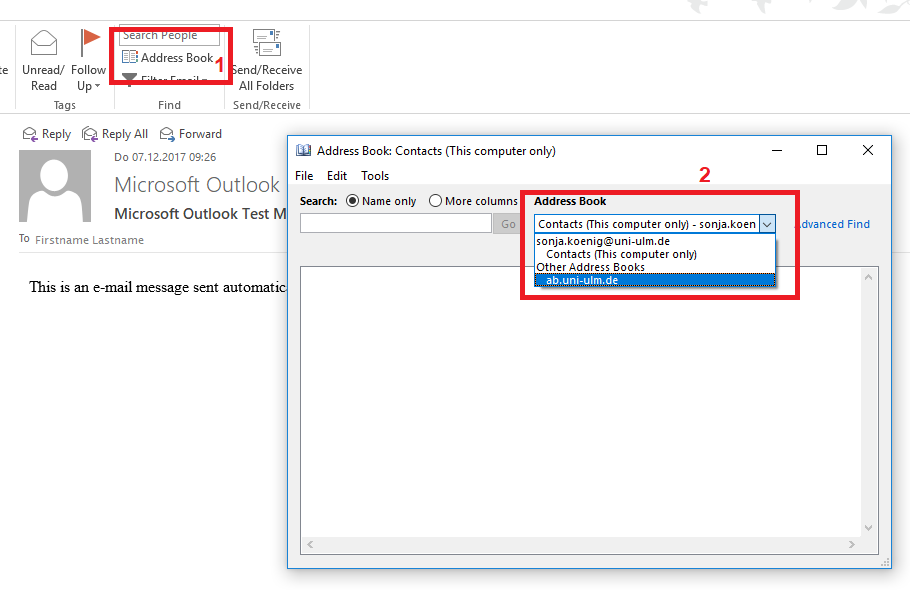The width and height of the screenshot is (910, 590).
Task: Close the Address Book window
Action: pyautogui.click(x=868, y=150)
